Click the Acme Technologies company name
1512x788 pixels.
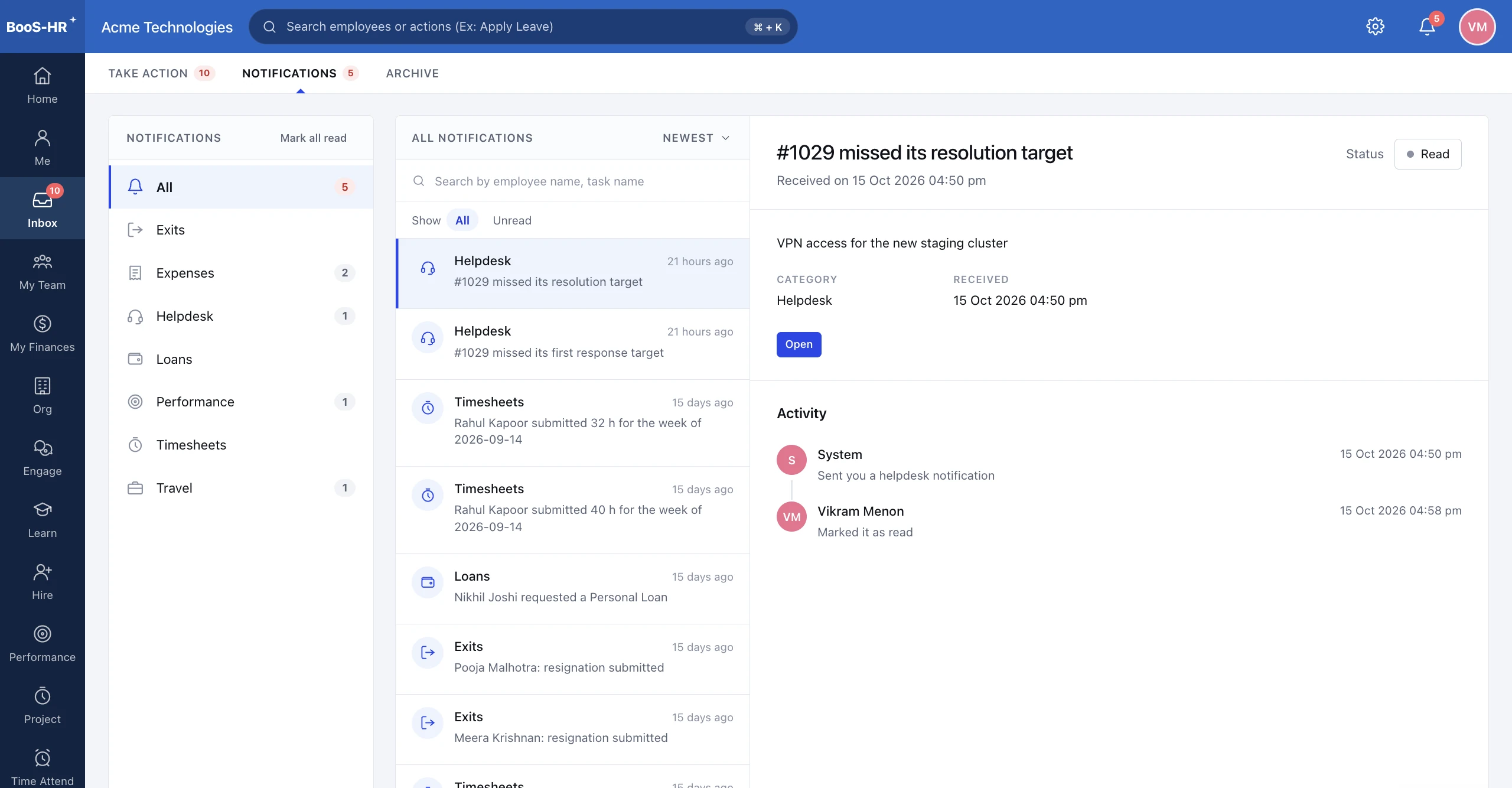click(167, 27)
